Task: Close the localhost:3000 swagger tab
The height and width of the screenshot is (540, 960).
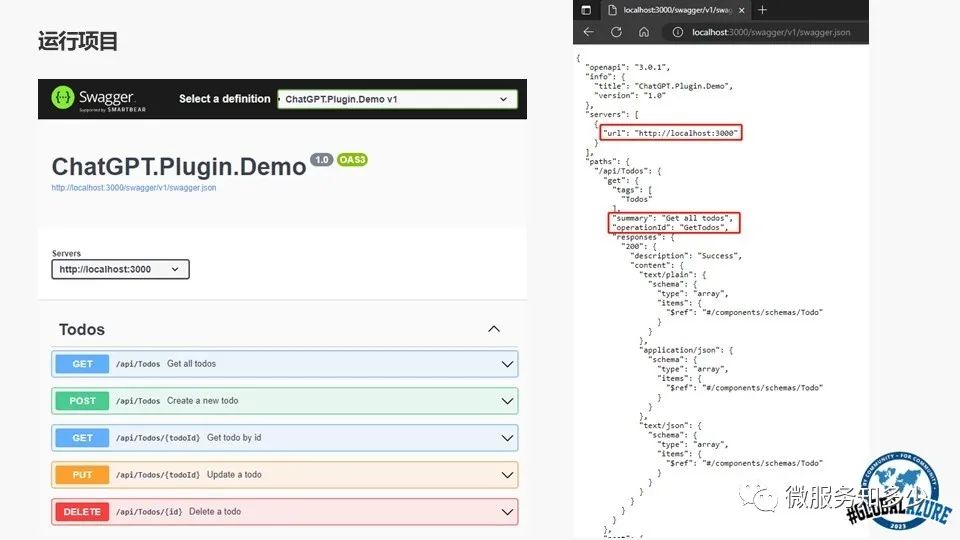Action: (741, 10)
